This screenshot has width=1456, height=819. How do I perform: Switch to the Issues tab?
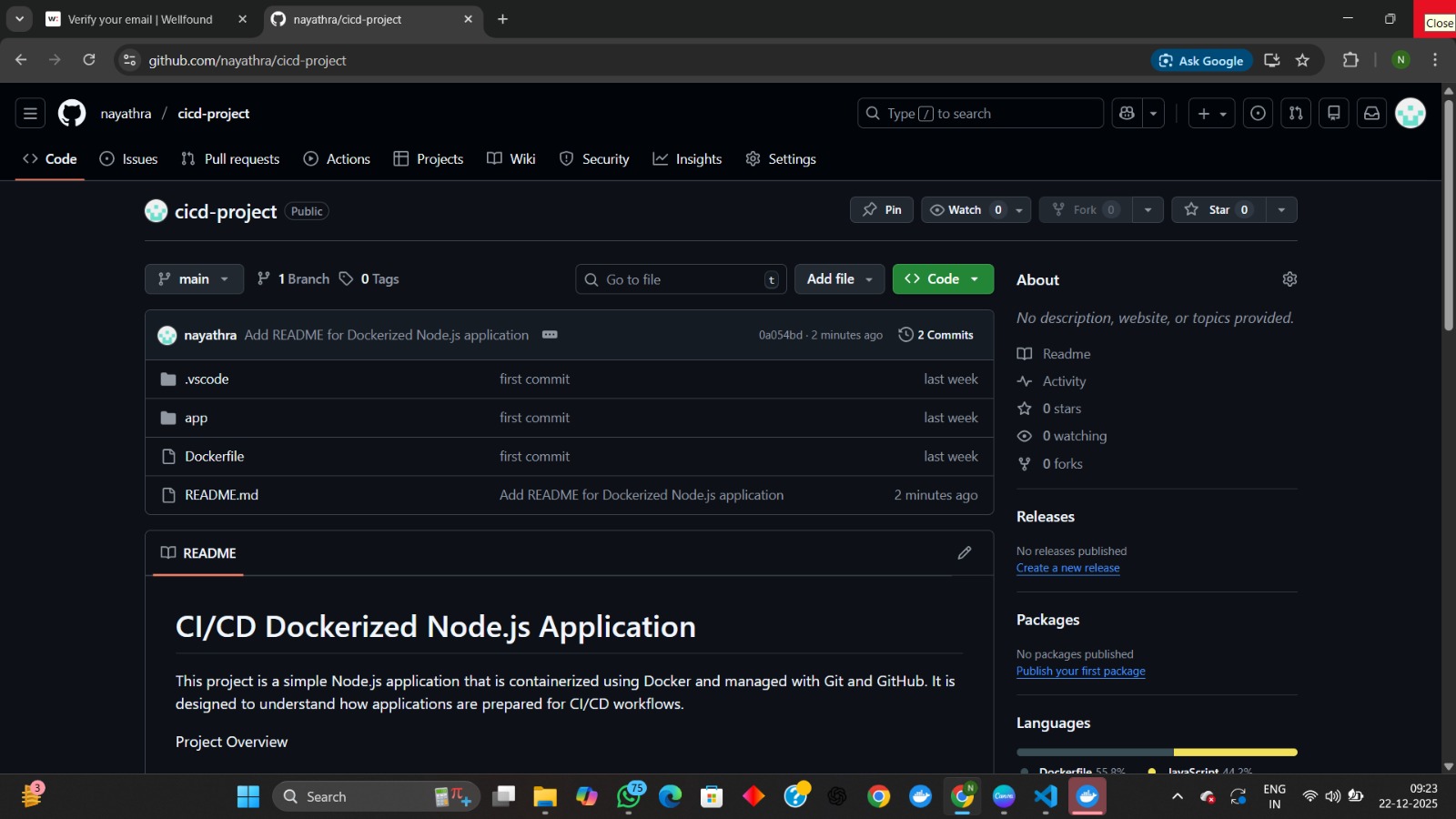click(128, 159)
